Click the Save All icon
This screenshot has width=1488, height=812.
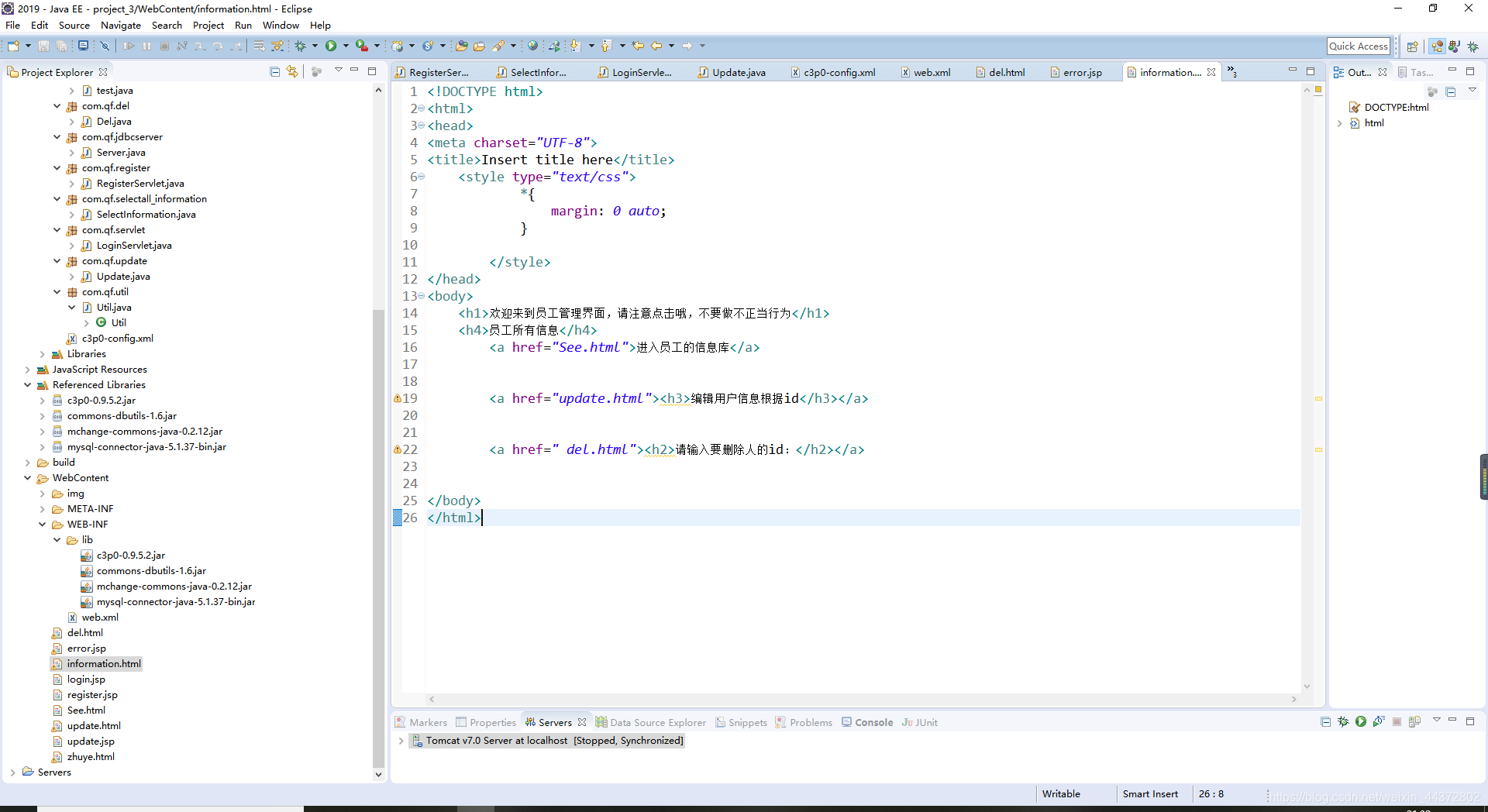pyautogui.click(x=61, y=46)
